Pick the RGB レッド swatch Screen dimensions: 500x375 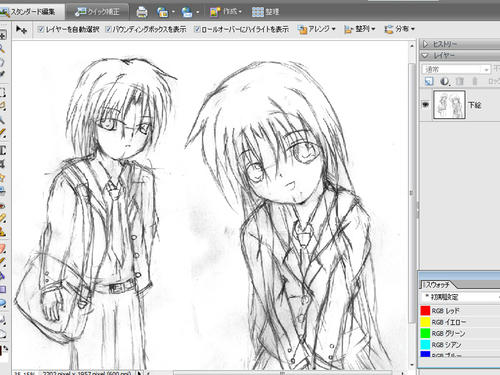[425, 311]
